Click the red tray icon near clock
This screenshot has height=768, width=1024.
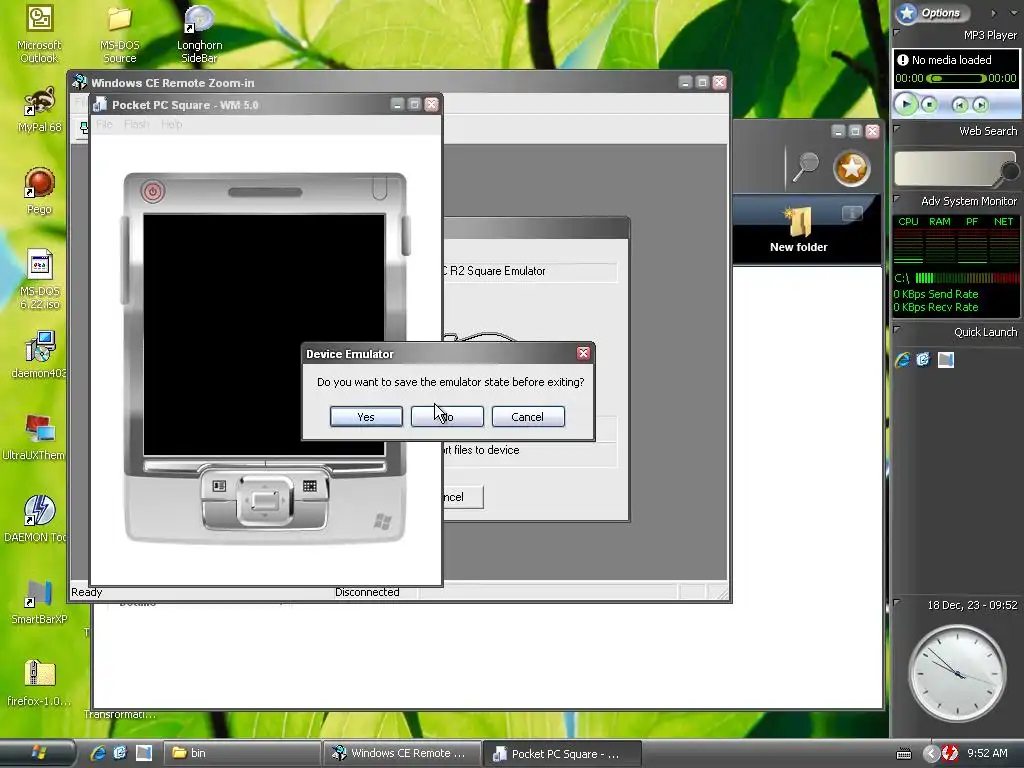950,754
